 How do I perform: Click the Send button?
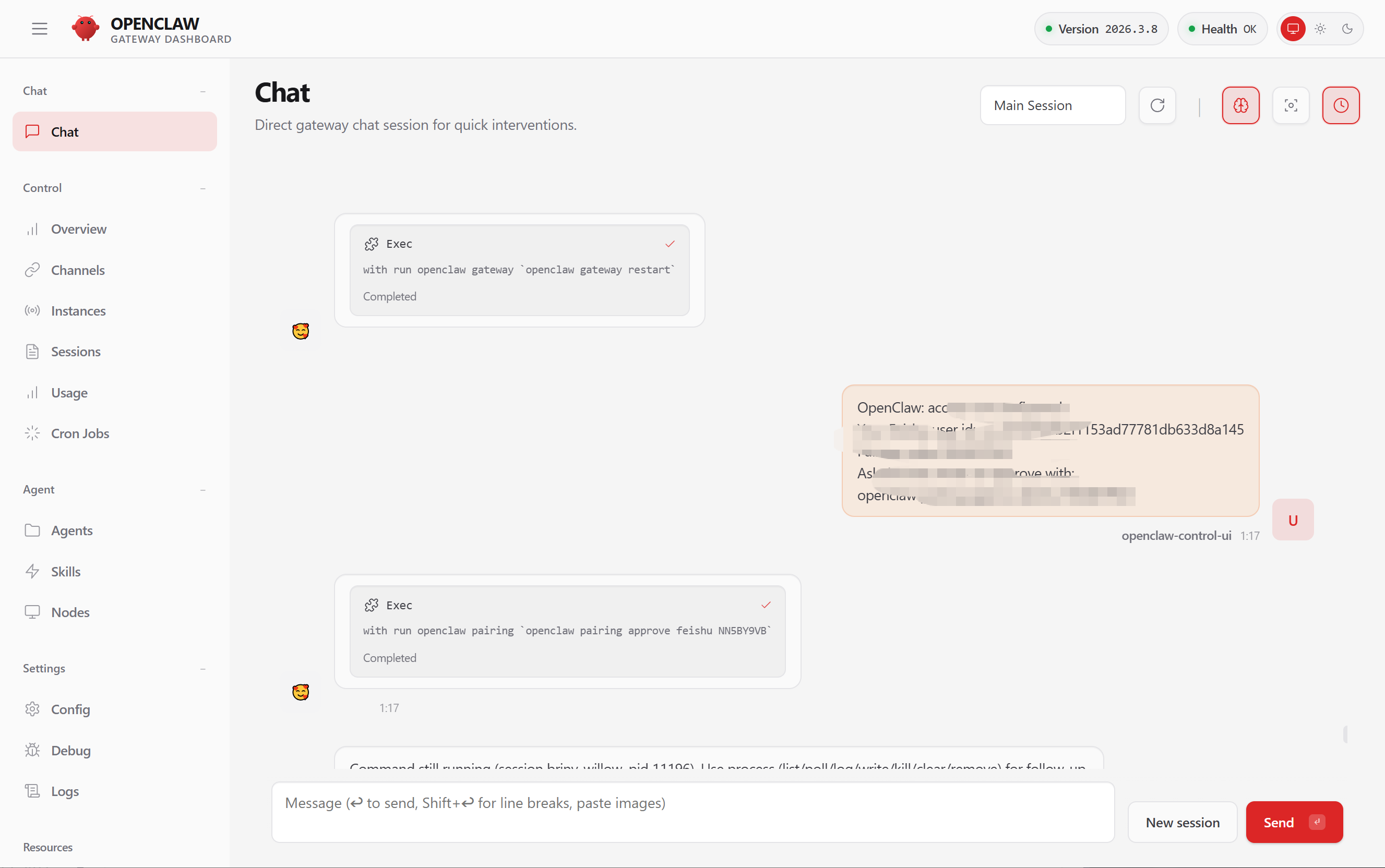click(1294, 822)
